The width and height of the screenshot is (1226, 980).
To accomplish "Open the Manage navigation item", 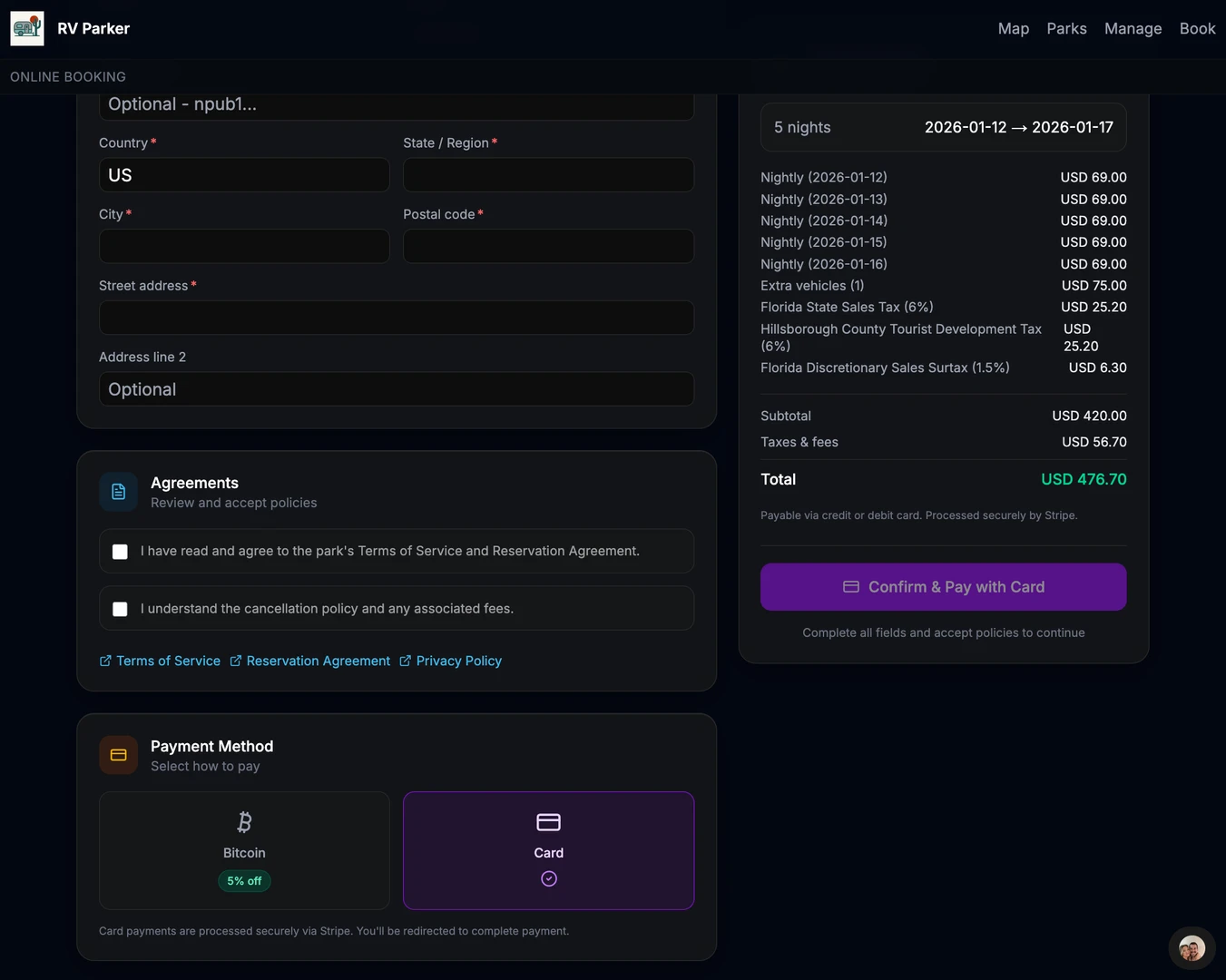I will (1133, 29).
